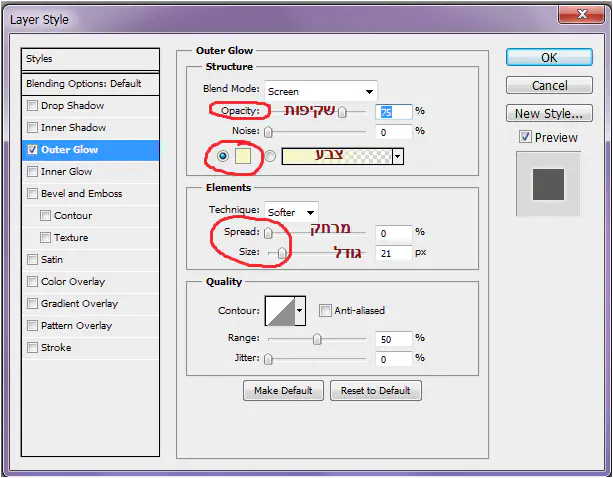
Task: Expand the gradient picker dropdown arrow
Action: (398, 156)
